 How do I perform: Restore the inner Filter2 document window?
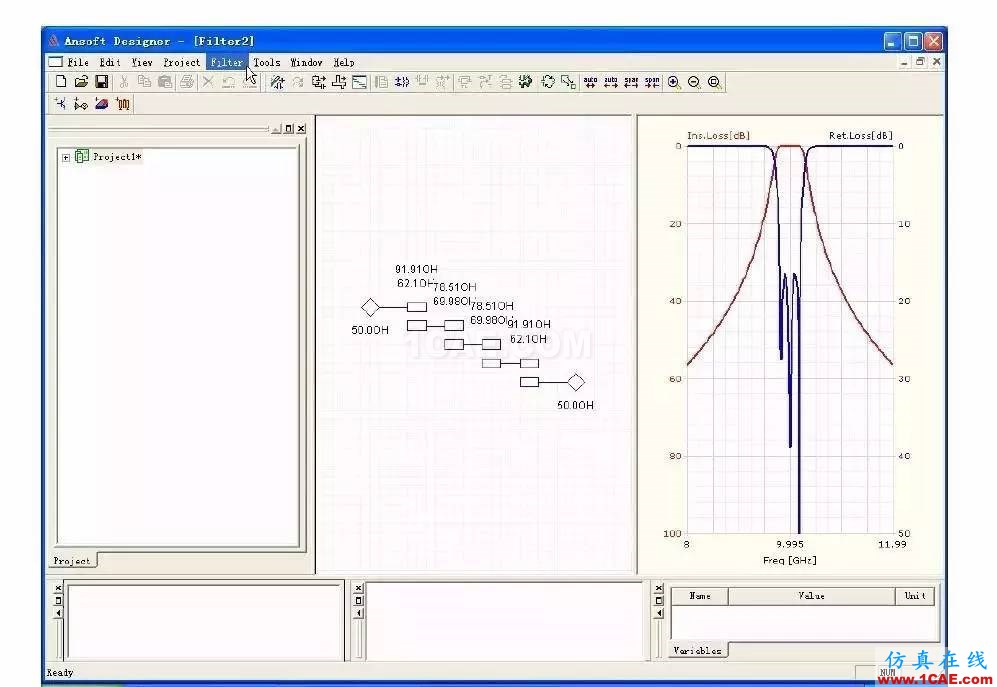920,62
